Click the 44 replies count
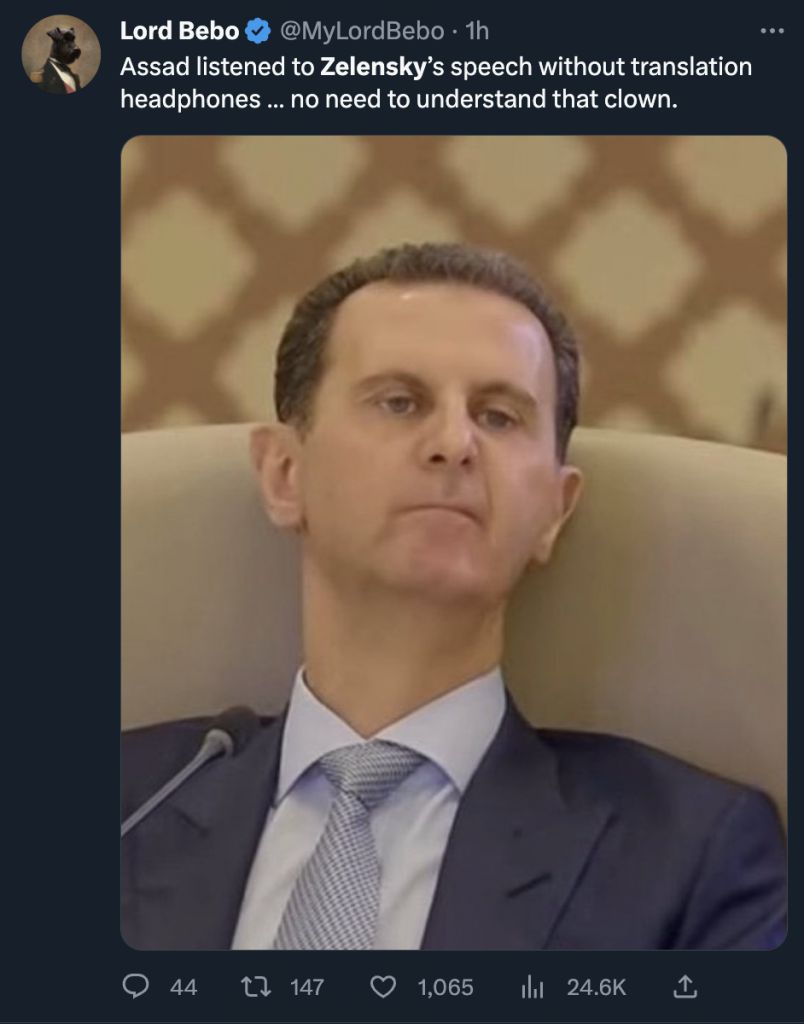804x1024 pixels. (x=184, y=987)
